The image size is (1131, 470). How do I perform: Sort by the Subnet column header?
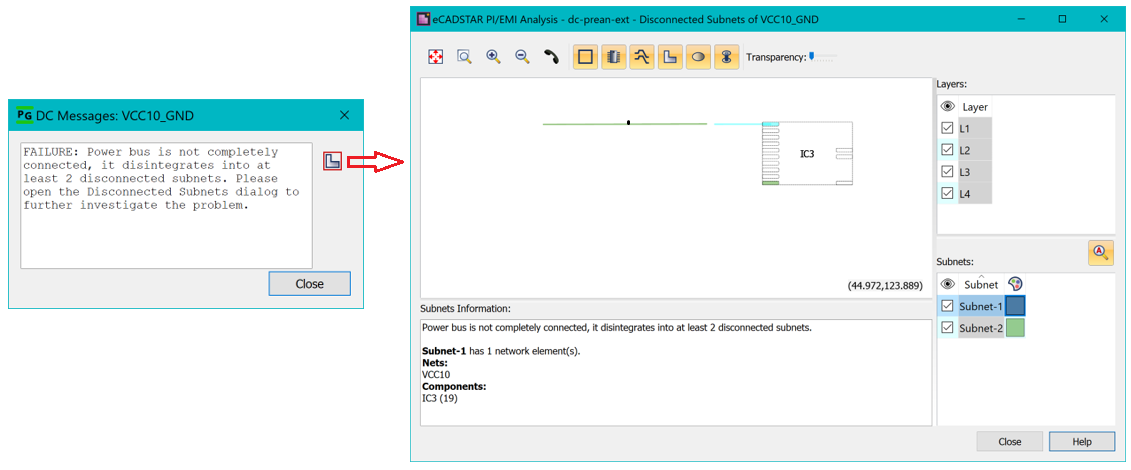tap(981, 284)
